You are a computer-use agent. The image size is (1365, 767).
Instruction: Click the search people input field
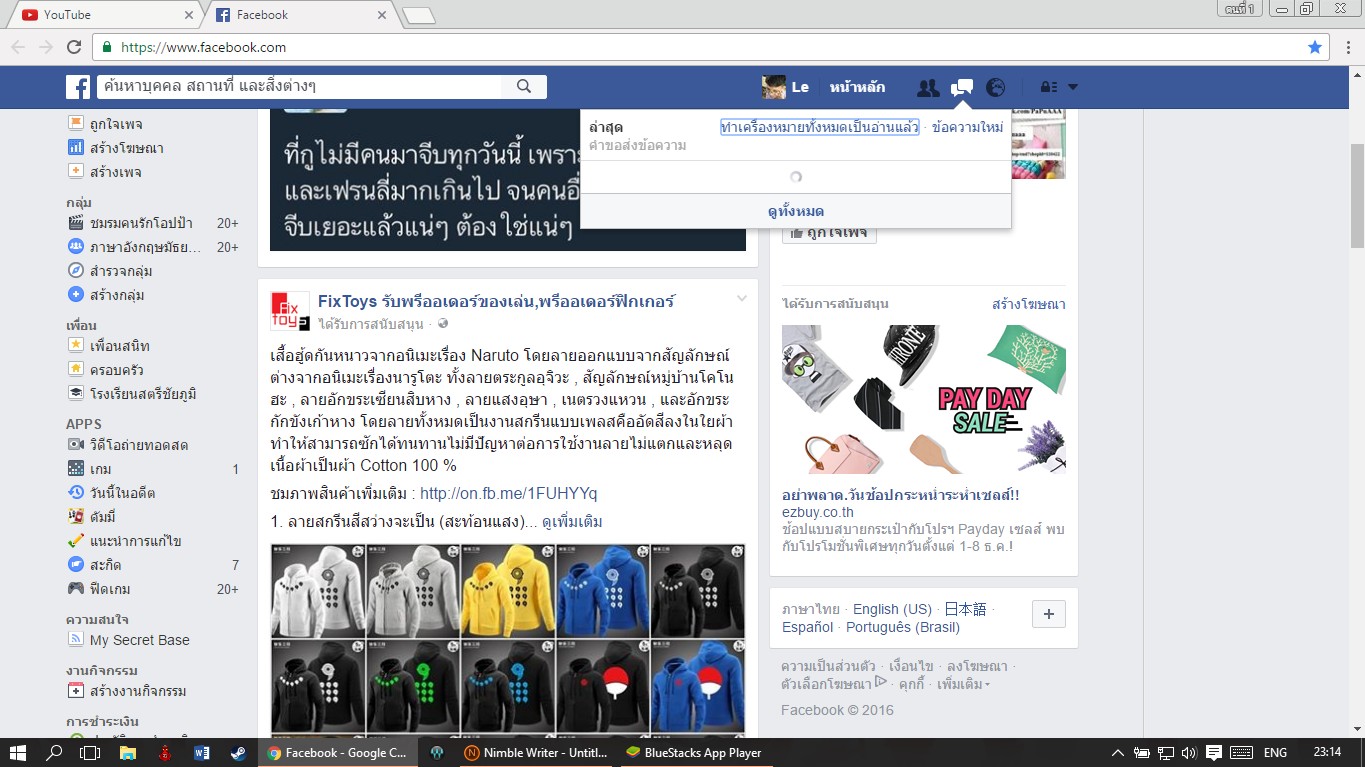(300, 87)
